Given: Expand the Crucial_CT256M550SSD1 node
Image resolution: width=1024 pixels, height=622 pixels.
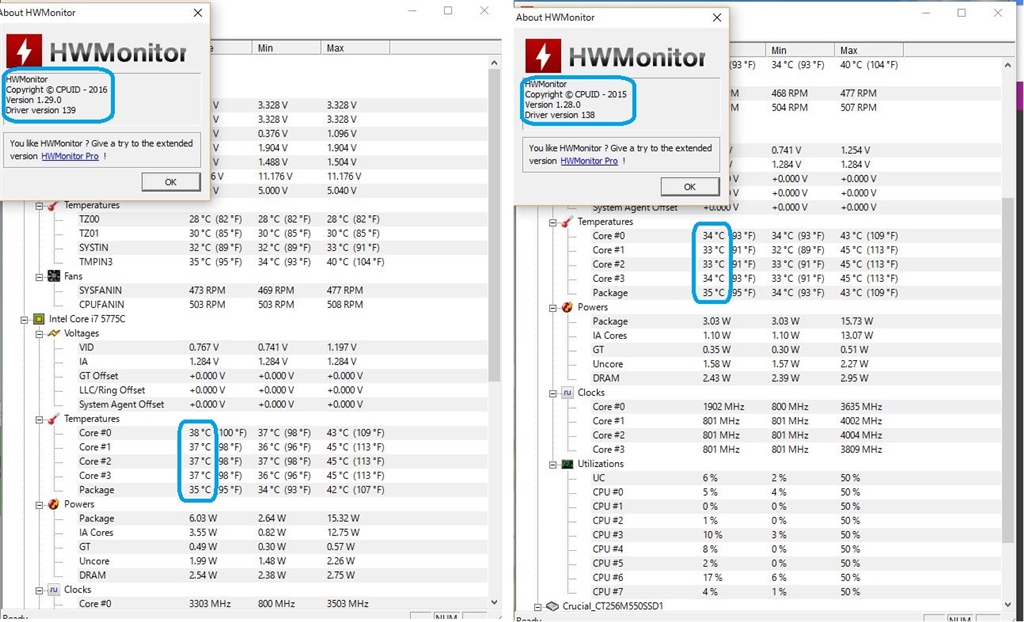Looking at the screenshot, I should 538,607.
